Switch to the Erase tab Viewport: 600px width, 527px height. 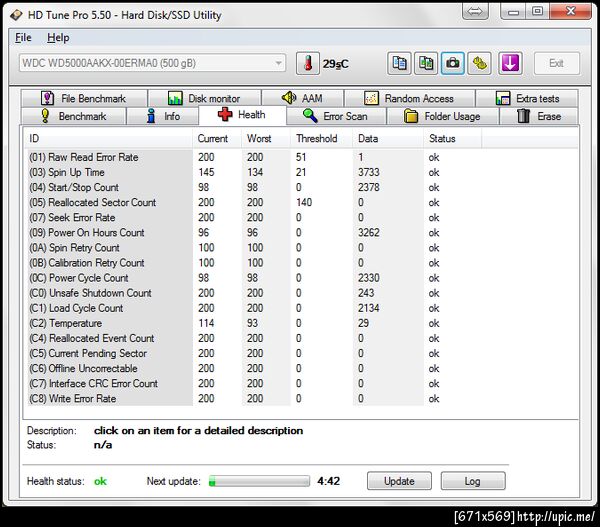click(539, 116)
